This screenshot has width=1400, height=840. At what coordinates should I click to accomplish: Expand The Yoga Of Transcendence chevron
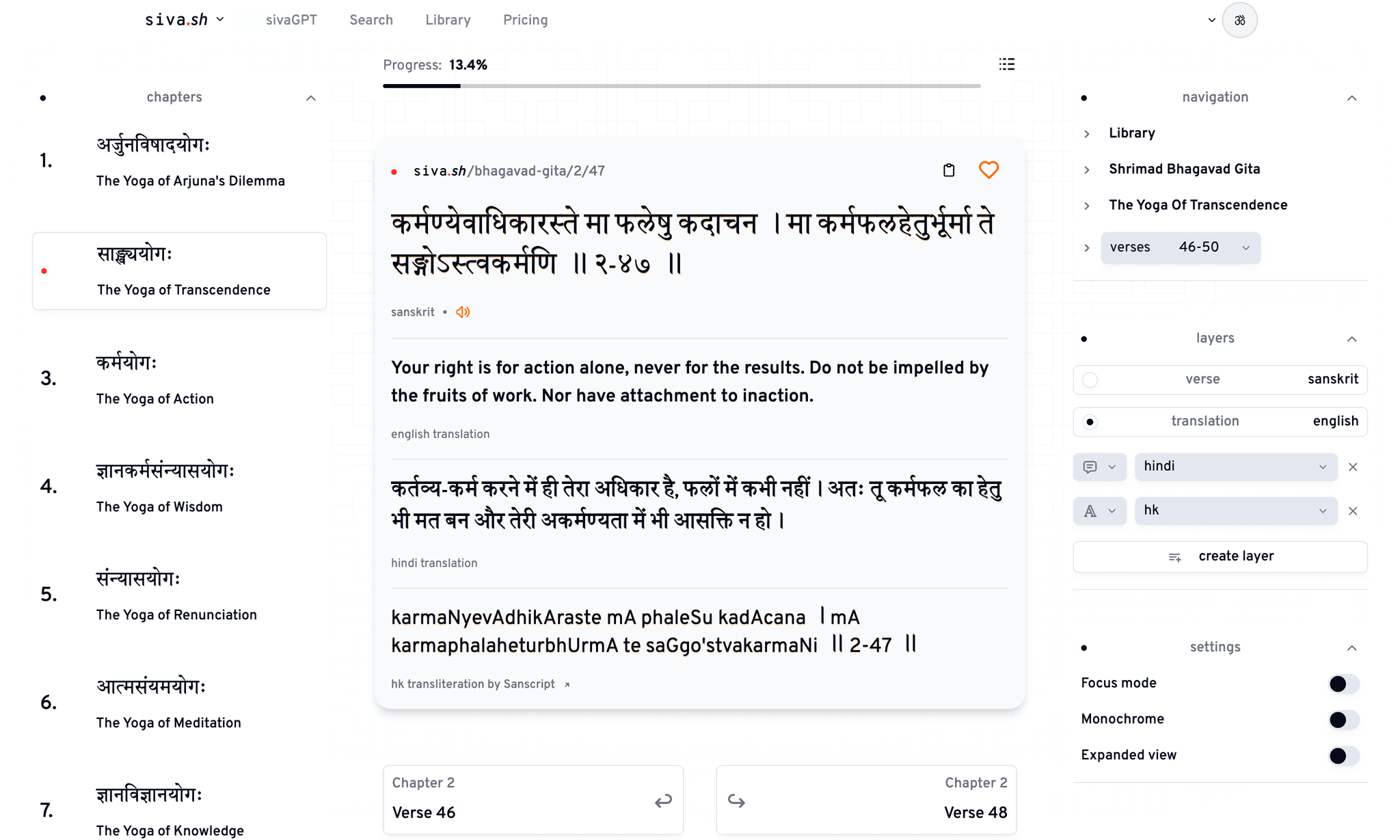coord(1087,206)
